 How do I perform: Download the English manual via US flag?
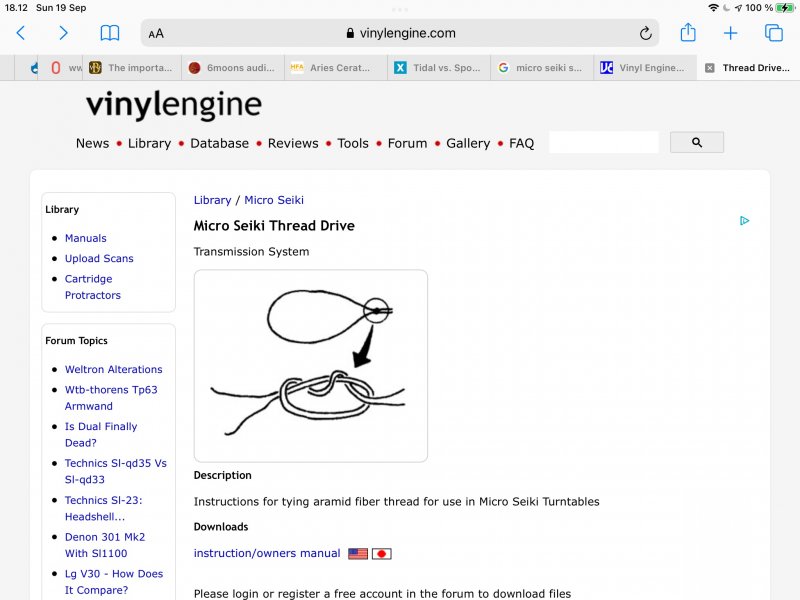point(358,554)
